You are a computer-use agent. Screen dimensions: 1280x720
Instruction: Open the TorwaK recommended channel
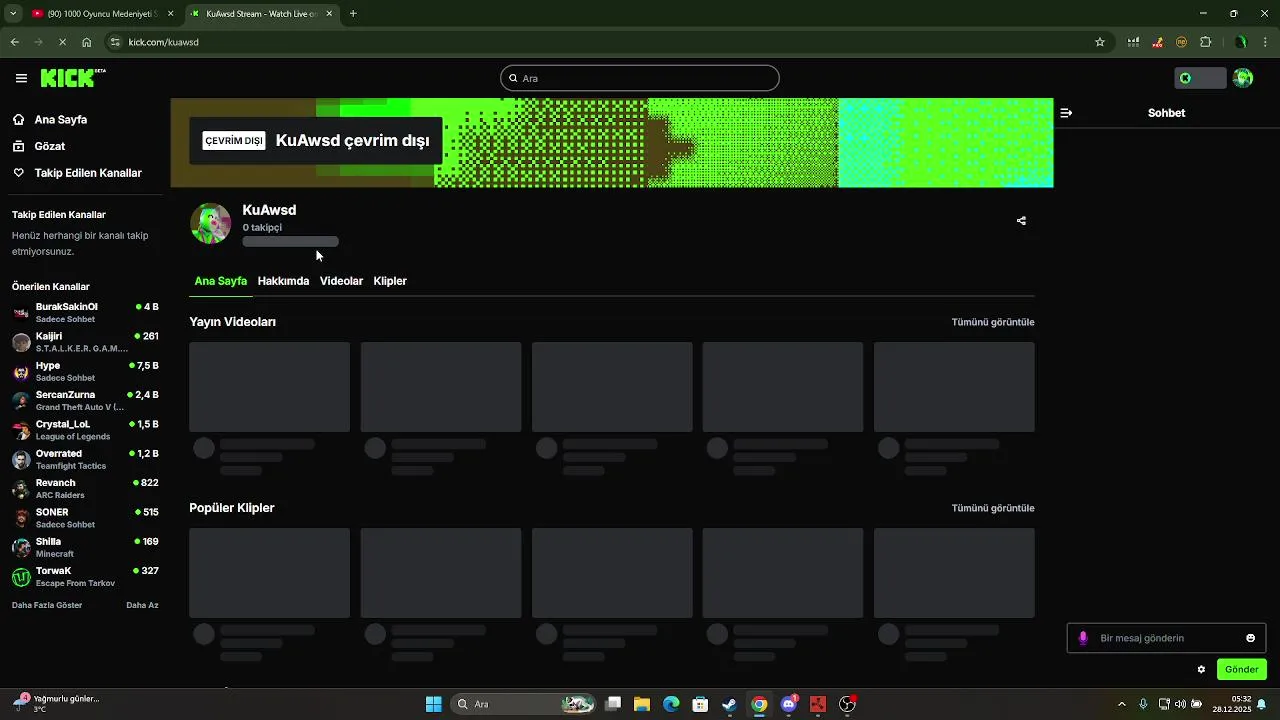click(85, 576)
